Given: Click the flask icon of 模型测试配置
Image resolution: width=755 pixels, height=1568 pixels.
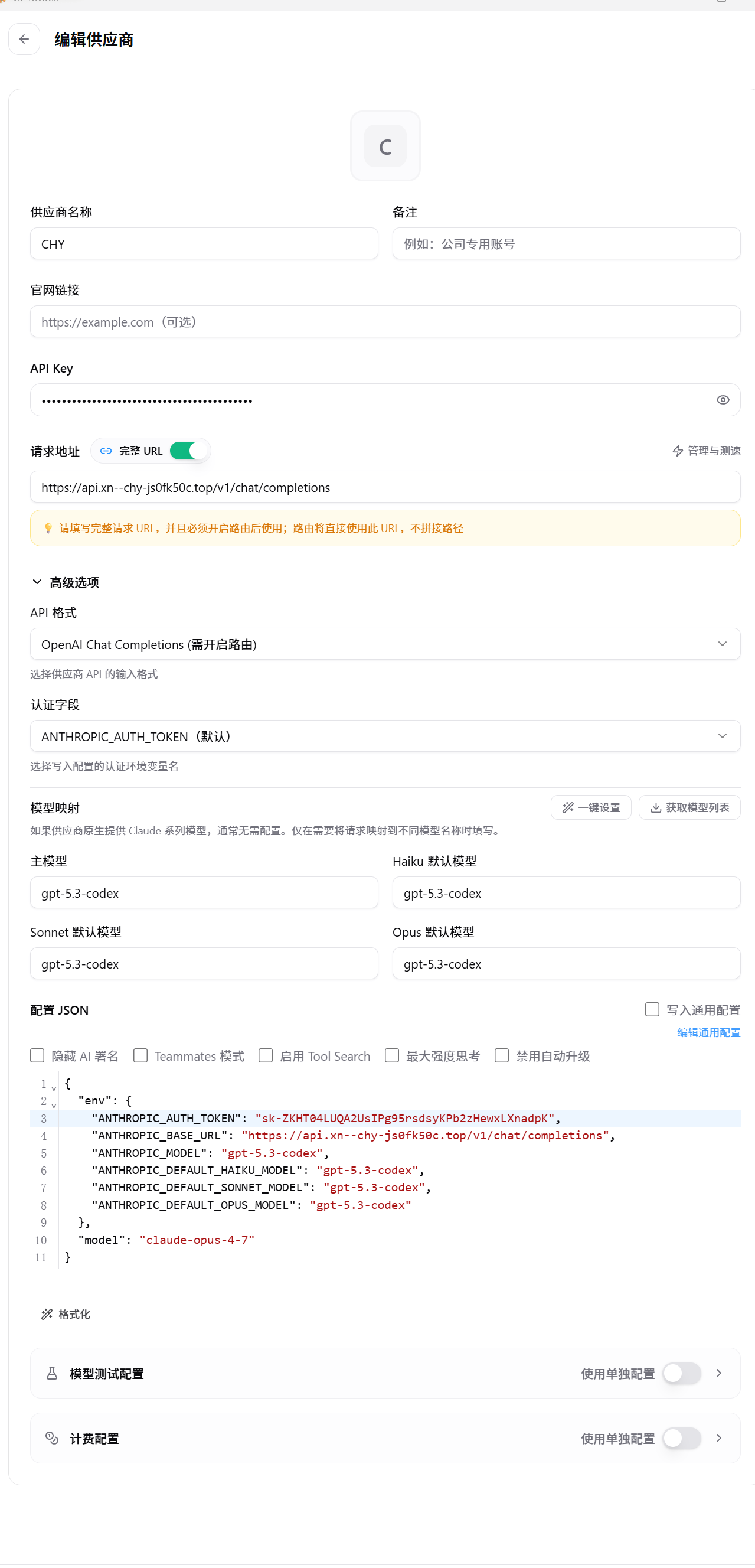Looking at the screenshot, I should point(53,1373).
